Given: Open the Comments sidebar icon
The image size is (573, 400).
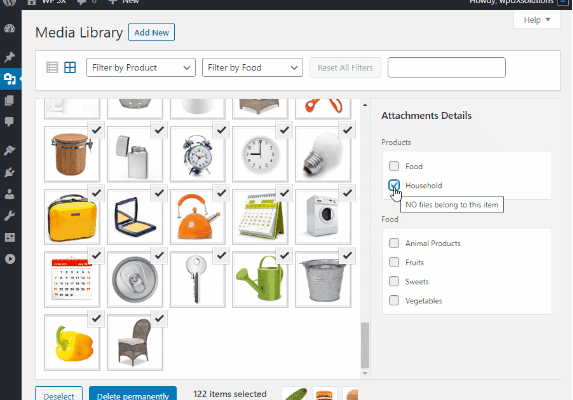Looking at the screenshot, I should pos(10,122).
